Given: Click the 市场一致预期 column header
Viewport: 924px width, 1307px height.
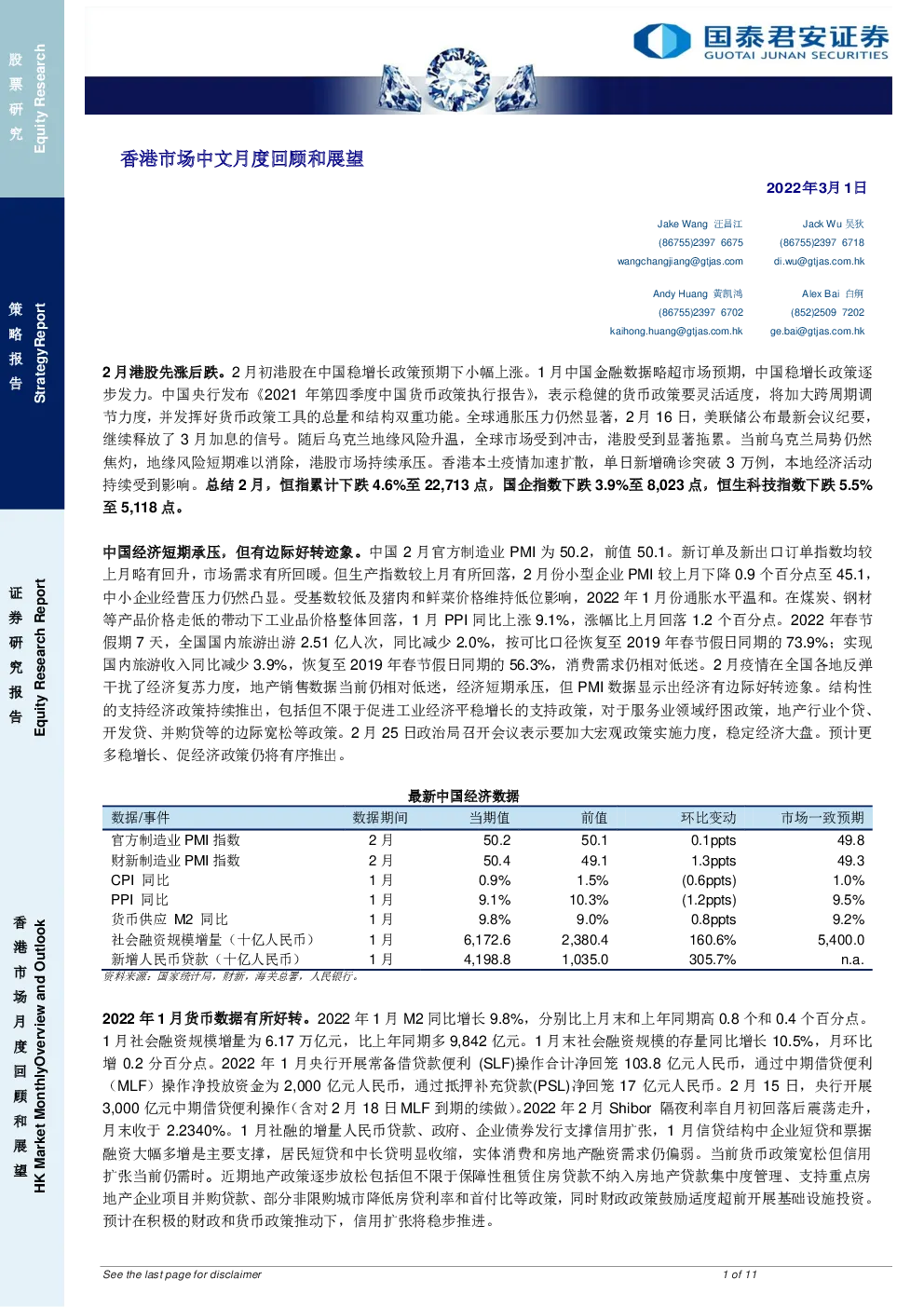Looking at the screenshot, I should (x=822, y=818).
